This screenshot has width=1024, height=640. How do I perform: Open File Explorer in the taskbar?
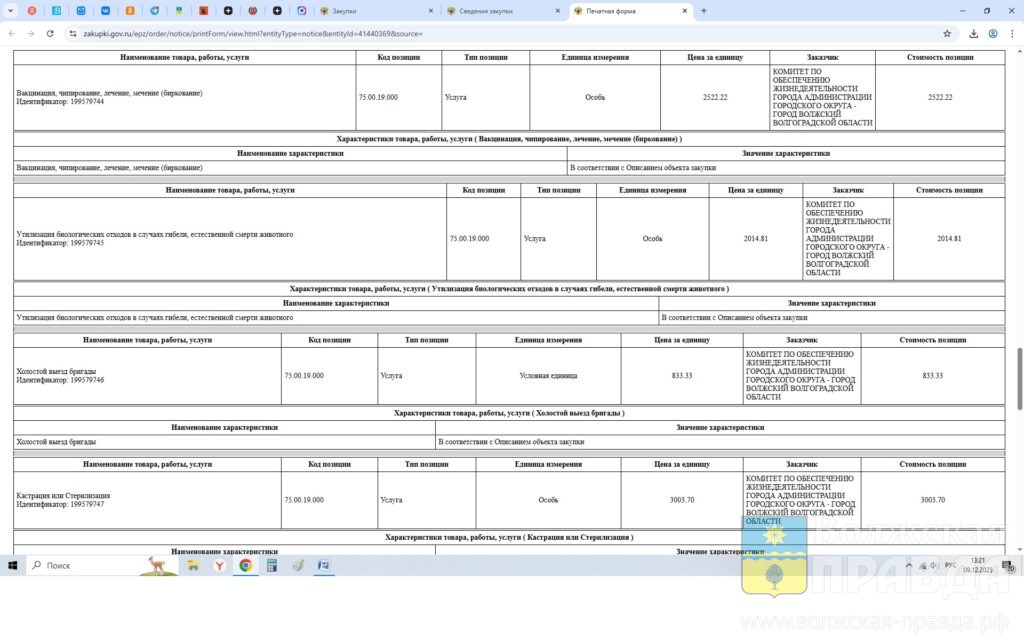[x=193, y=565]
